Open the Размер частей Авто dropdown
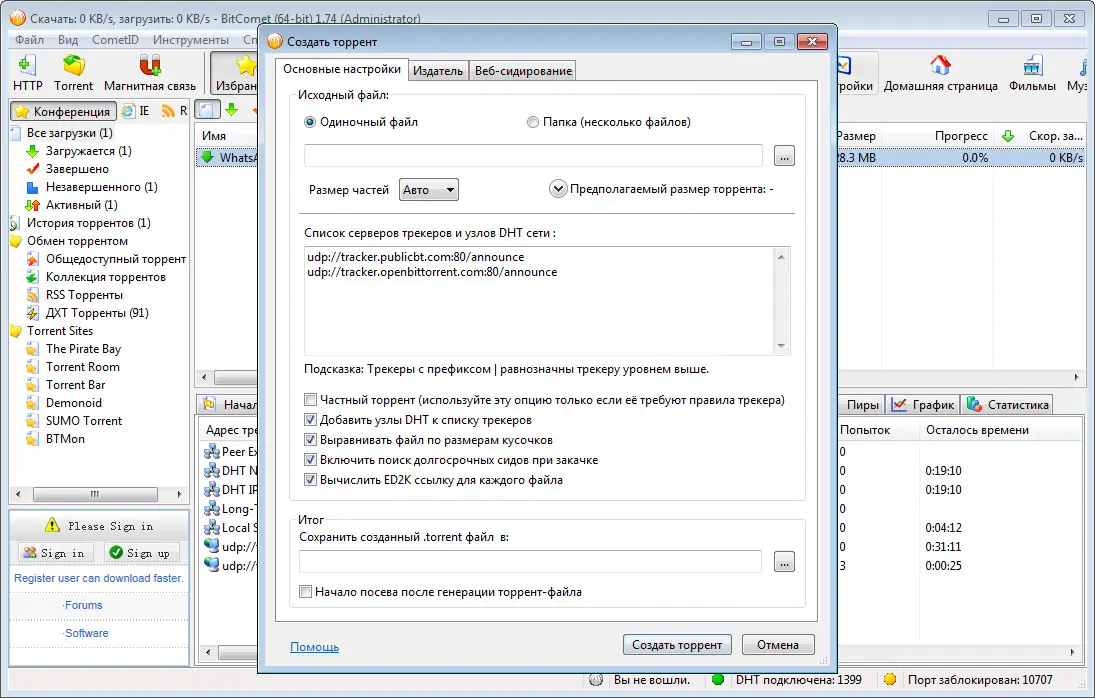Screen dimensions: 1095x698 coord(429,190)
